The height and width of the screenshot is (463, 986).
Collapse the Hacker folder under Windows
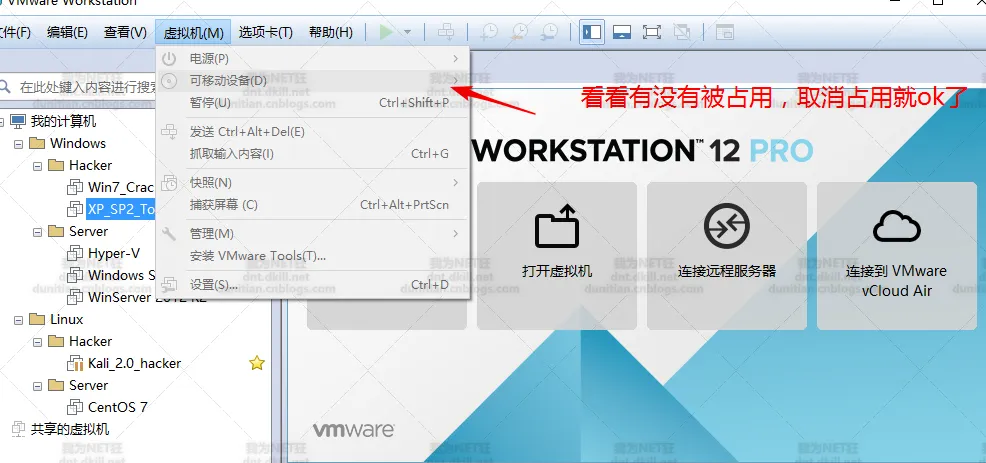point(37,166)
